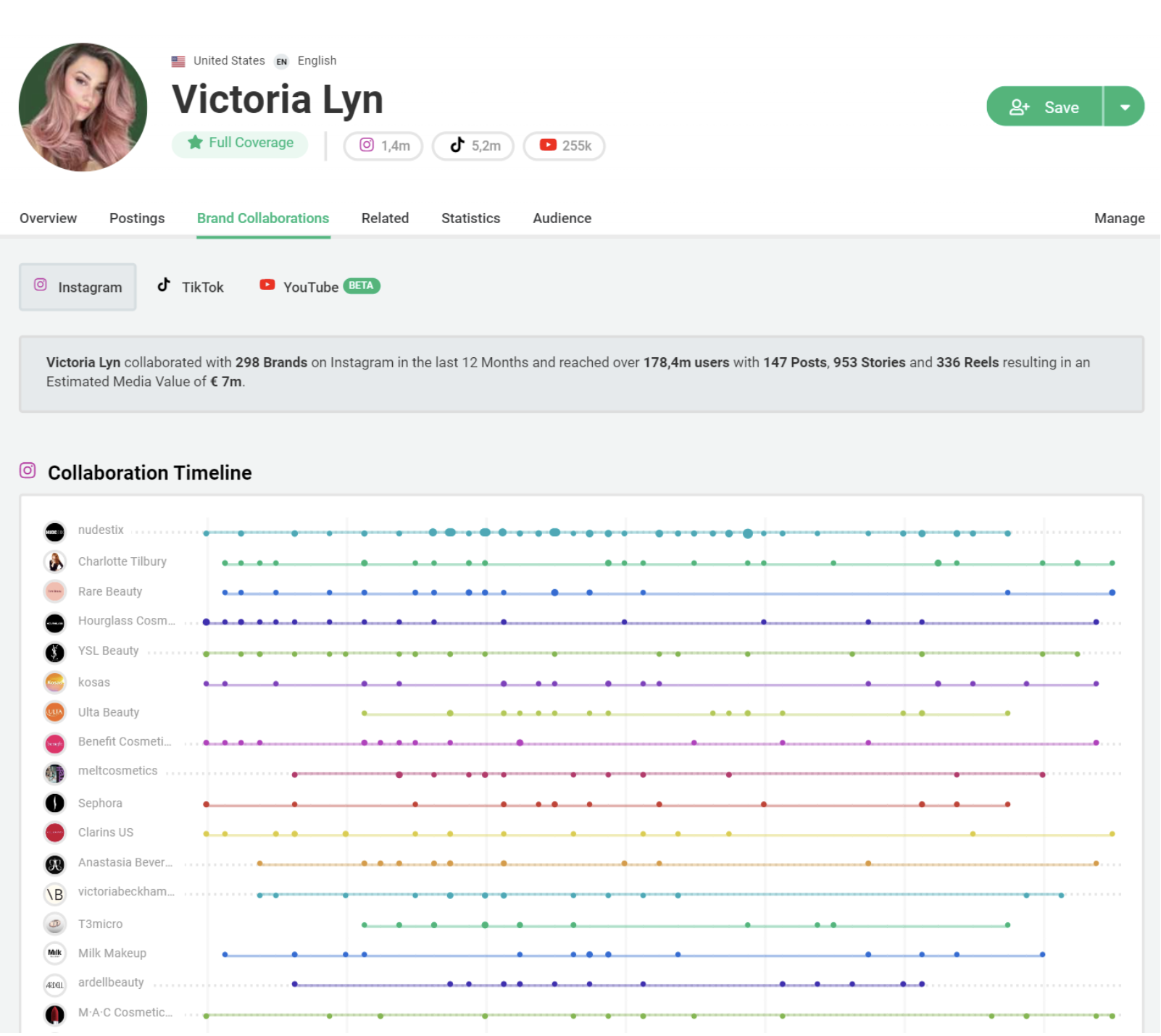Open the EN language selector

click(x=282, y=61)
